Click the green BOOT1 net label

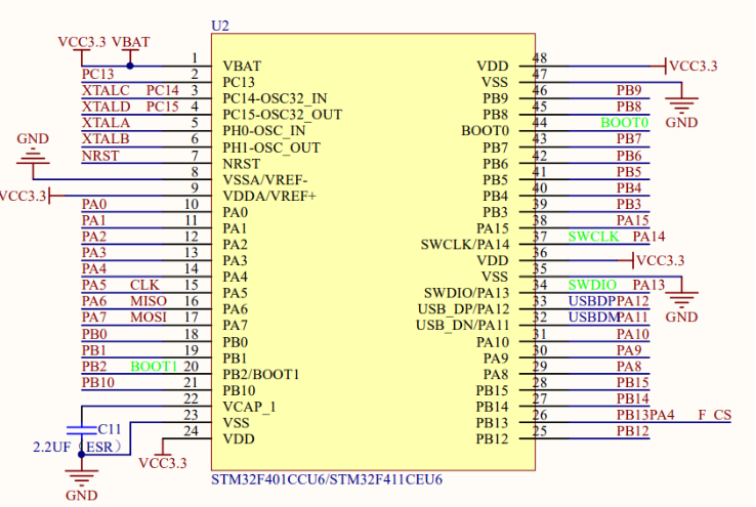(x=154, y=366)
